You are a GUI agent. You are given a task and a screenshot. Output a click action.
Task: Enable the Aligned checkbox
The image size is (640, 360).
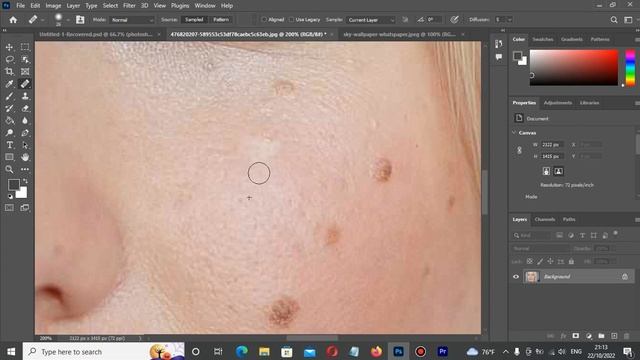point(264,20)
